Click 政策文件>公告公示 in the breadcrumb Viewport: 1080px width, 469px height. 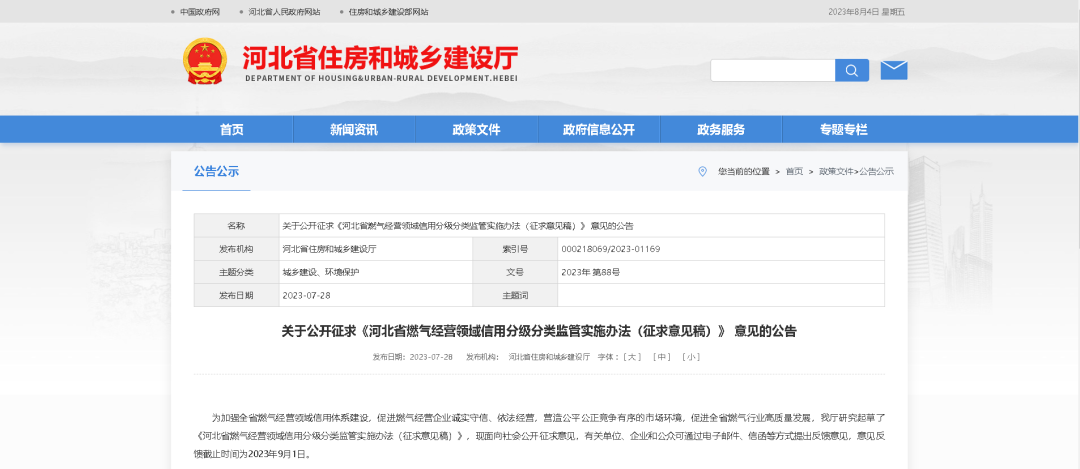856,172
